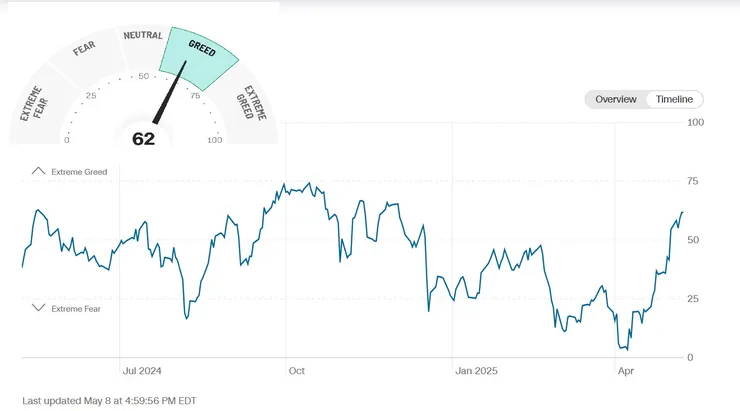Click the 100 label on the chart's y-axis
Screen dimensions: 740x411
pos(696,122)
